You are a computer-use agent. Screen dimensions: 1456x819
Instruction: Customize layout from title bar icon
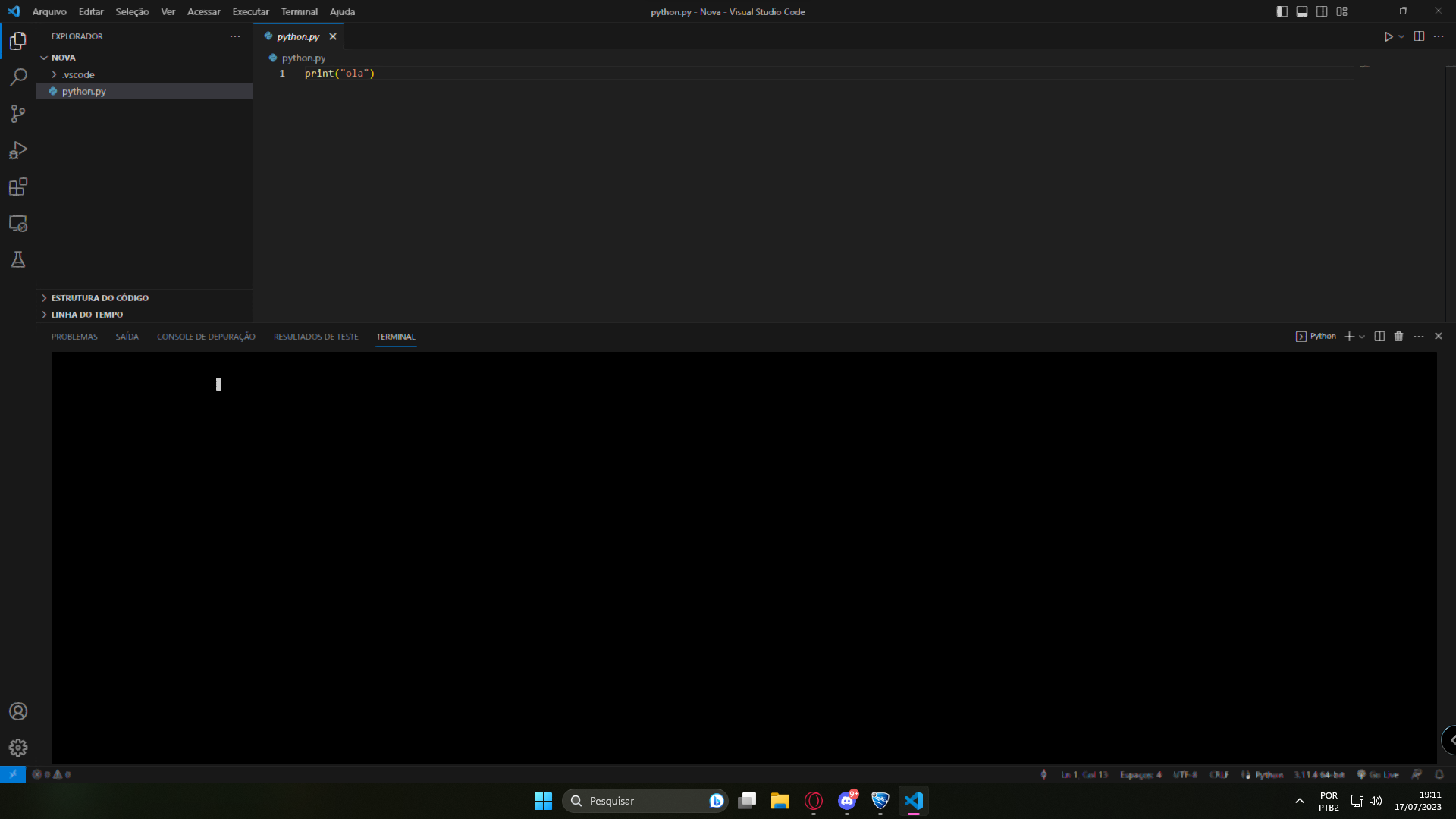click(1342, 11)
